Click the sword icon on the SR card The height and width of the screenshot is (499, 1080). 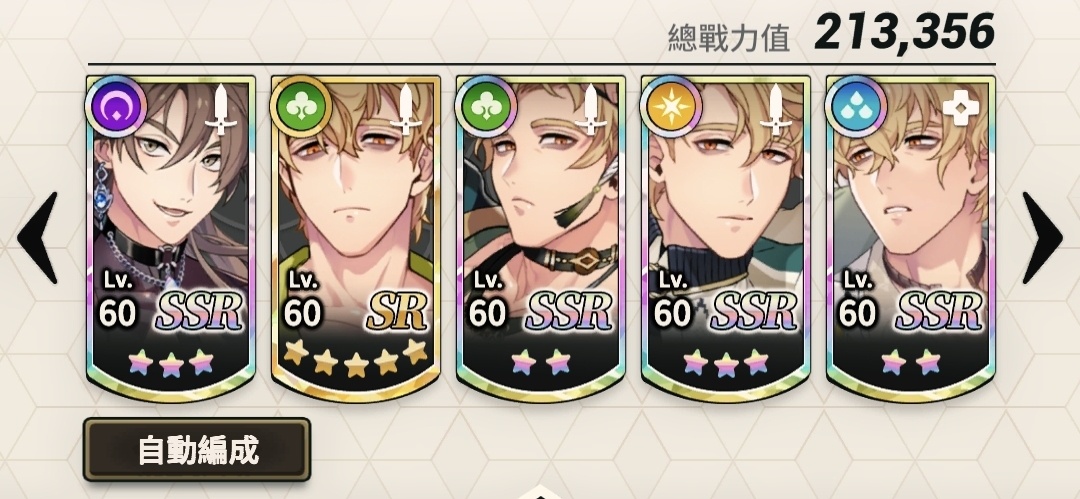tap(406, 109)
